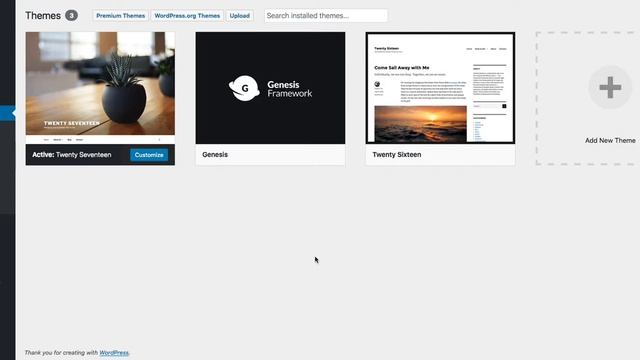Select the Genesis Framework theme thumbnail
This screenshot has height=360, width=640.
270,88
